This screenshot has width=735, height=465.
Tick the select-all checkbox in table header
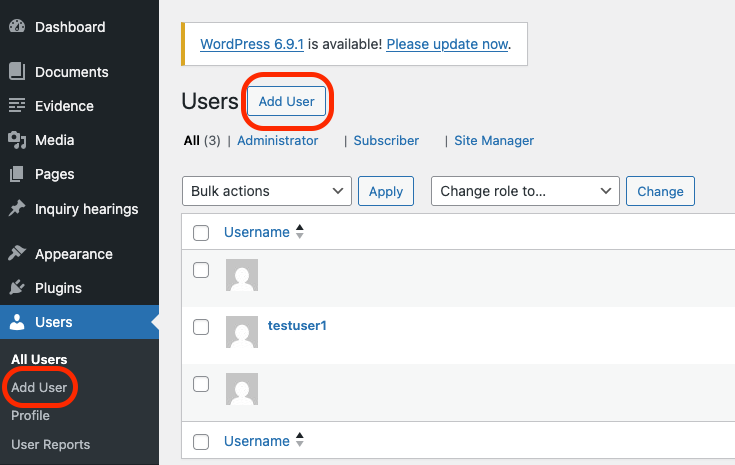coord(201,233)
